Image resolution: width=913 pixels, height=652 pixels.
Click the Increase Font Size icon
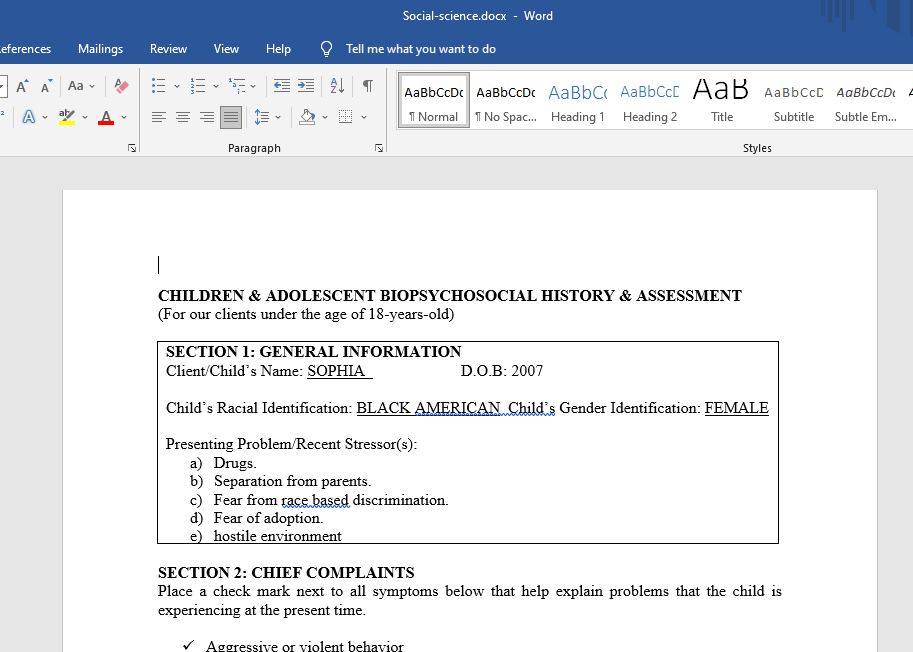pos(22,86)
